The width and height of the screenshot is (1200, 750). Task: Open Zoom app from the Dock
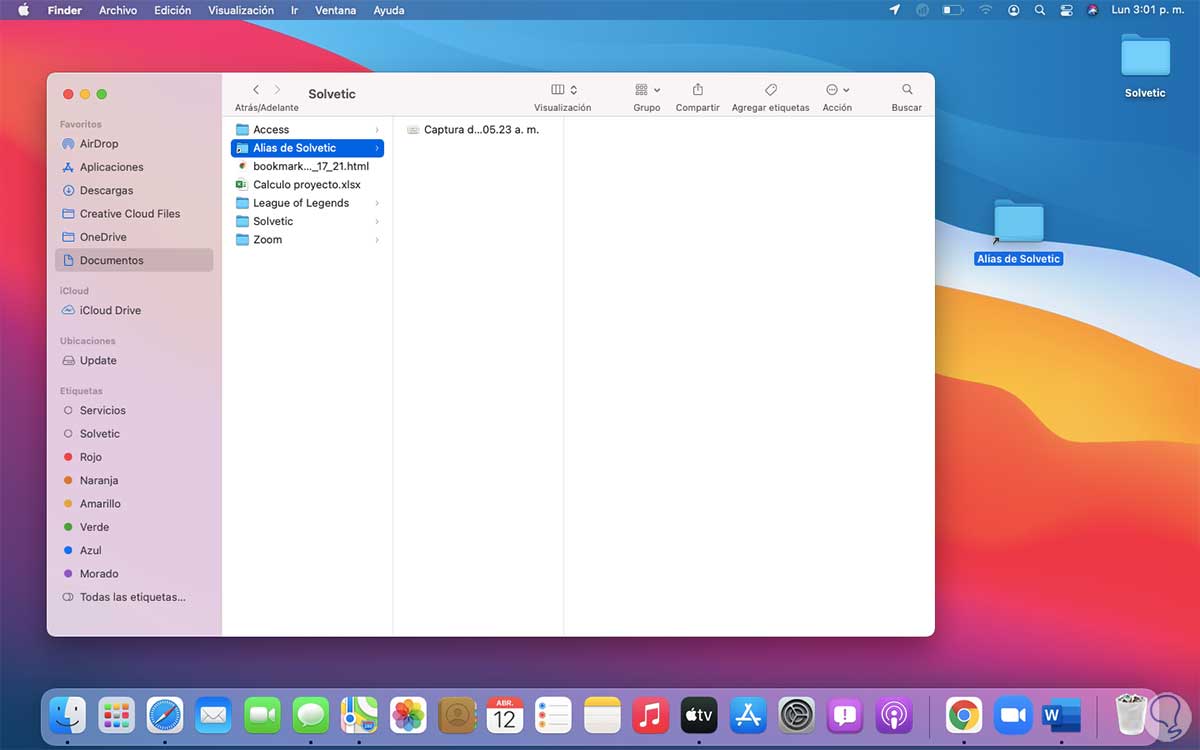pos(1013,715)
